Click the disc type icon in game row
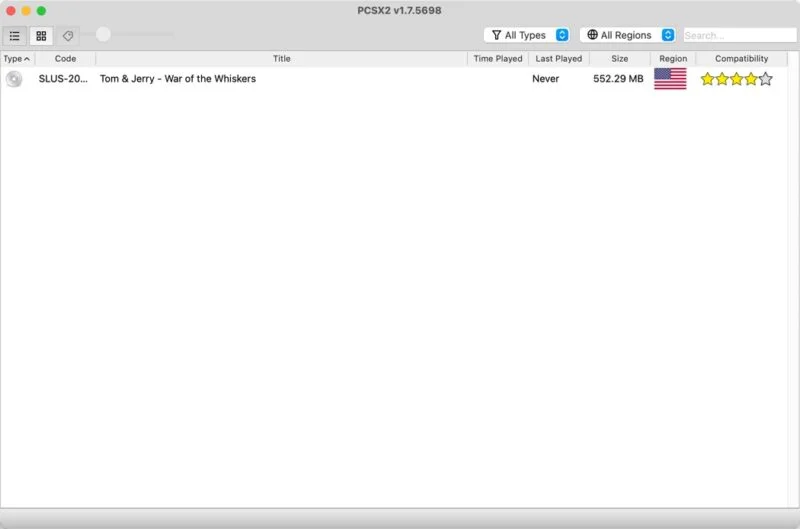Screen dimensions: 800x529 [14, 79]
